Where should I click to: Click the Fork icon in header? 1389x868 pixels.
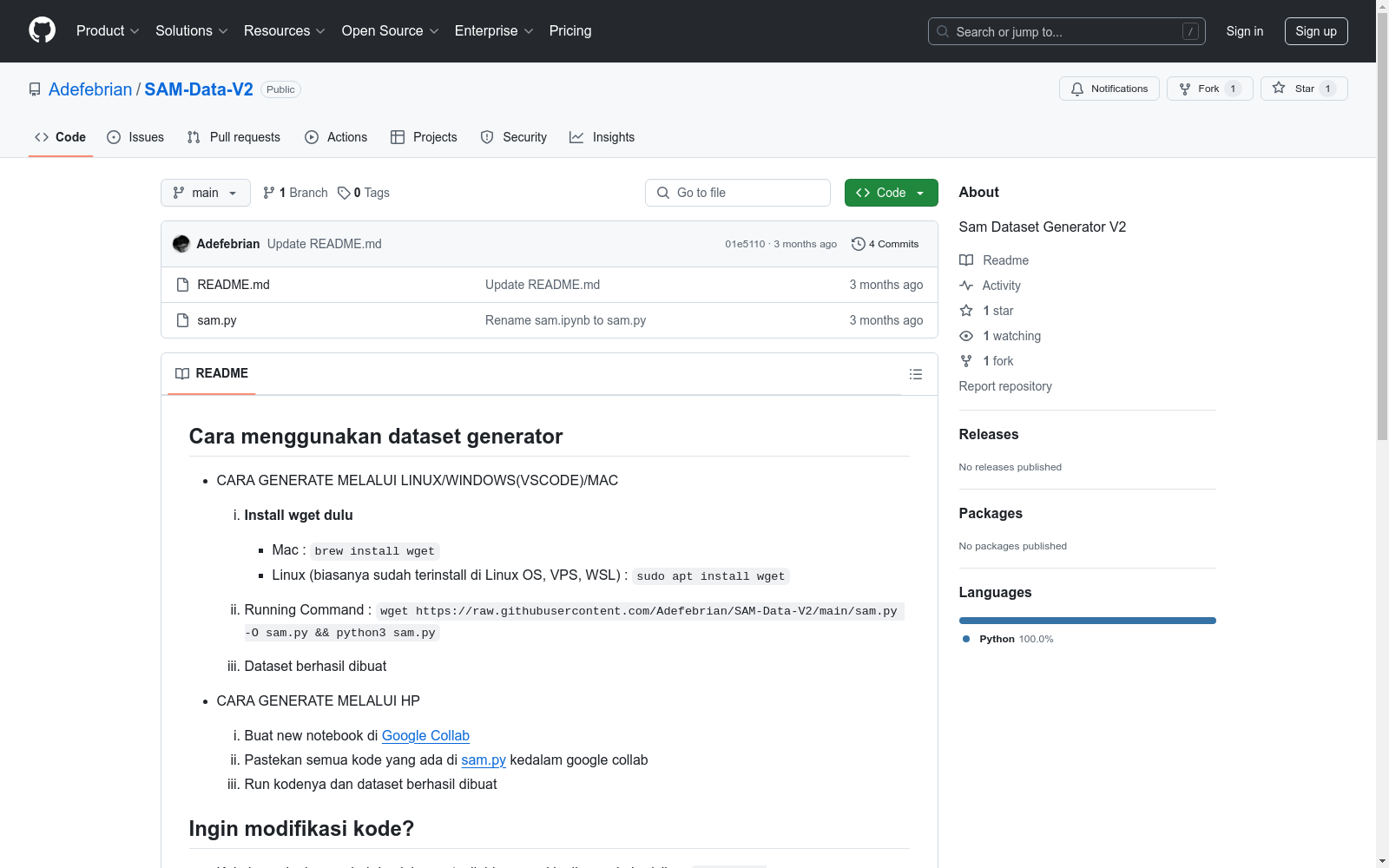coord(1185,89)
